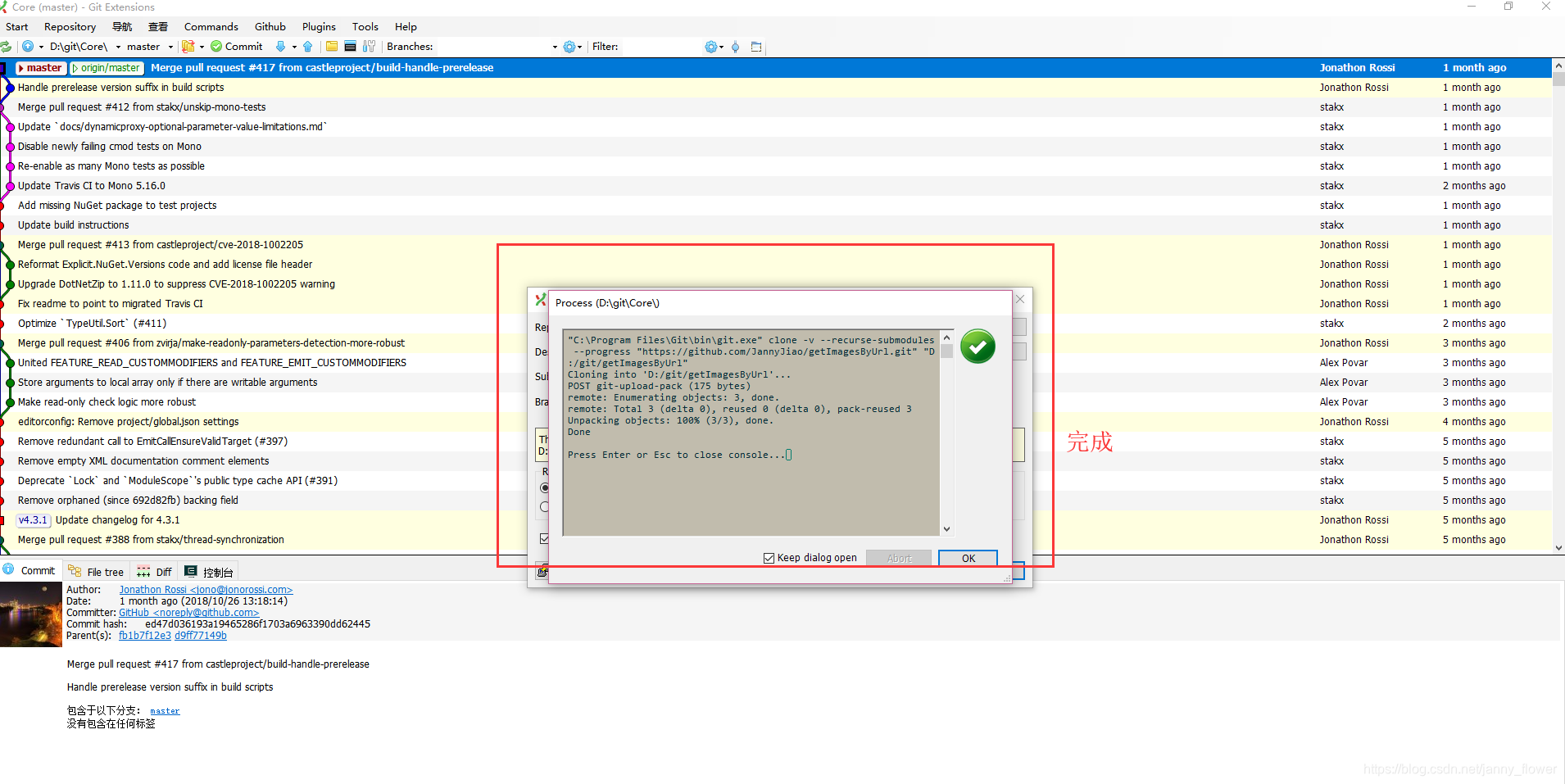Click inside the Filter text field
Viewport: 1565px width, 784px height.
pos(661,47)
